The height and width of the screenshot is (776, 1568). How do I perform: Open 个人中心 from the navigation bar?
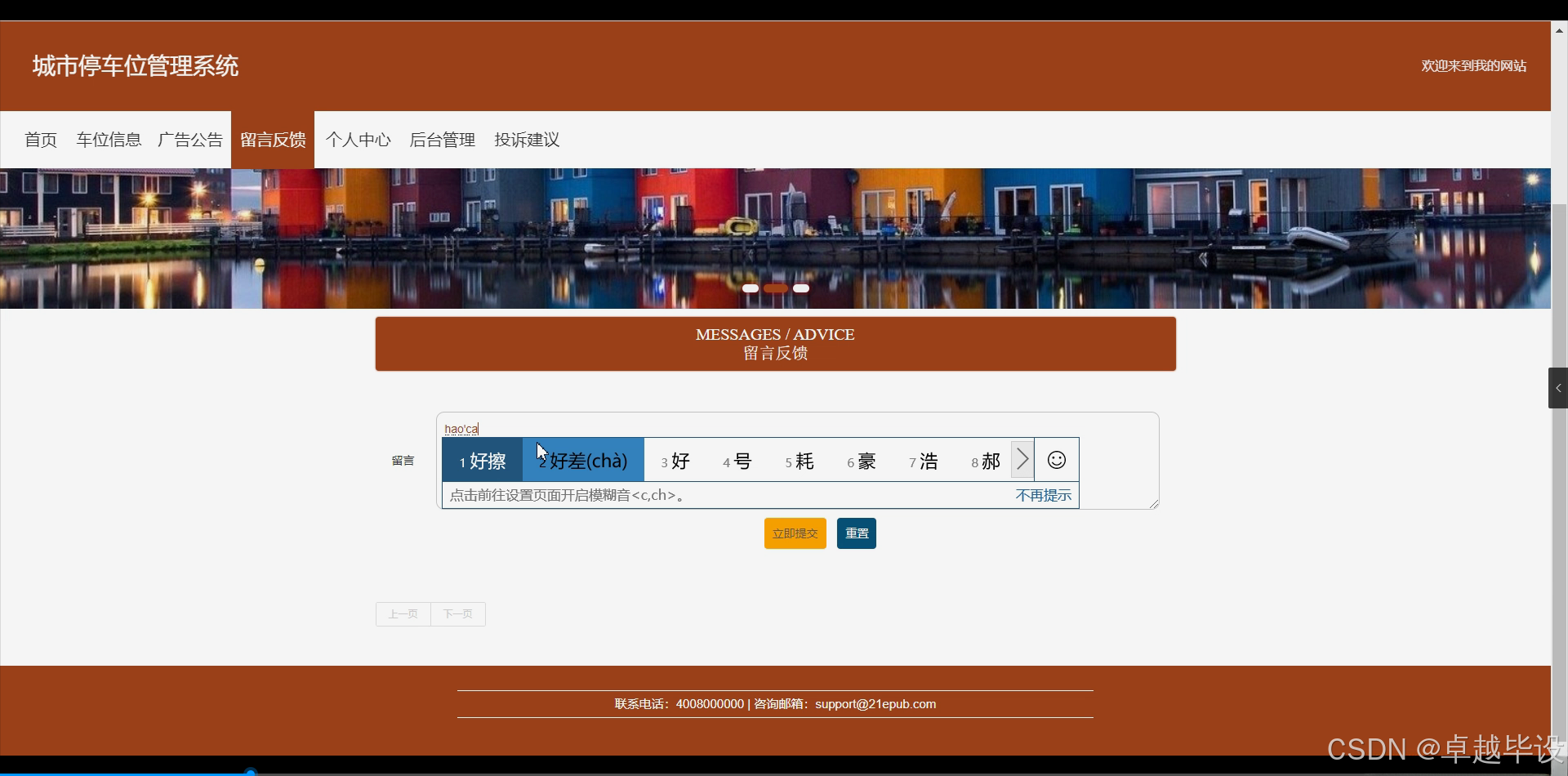pos(358,139)
